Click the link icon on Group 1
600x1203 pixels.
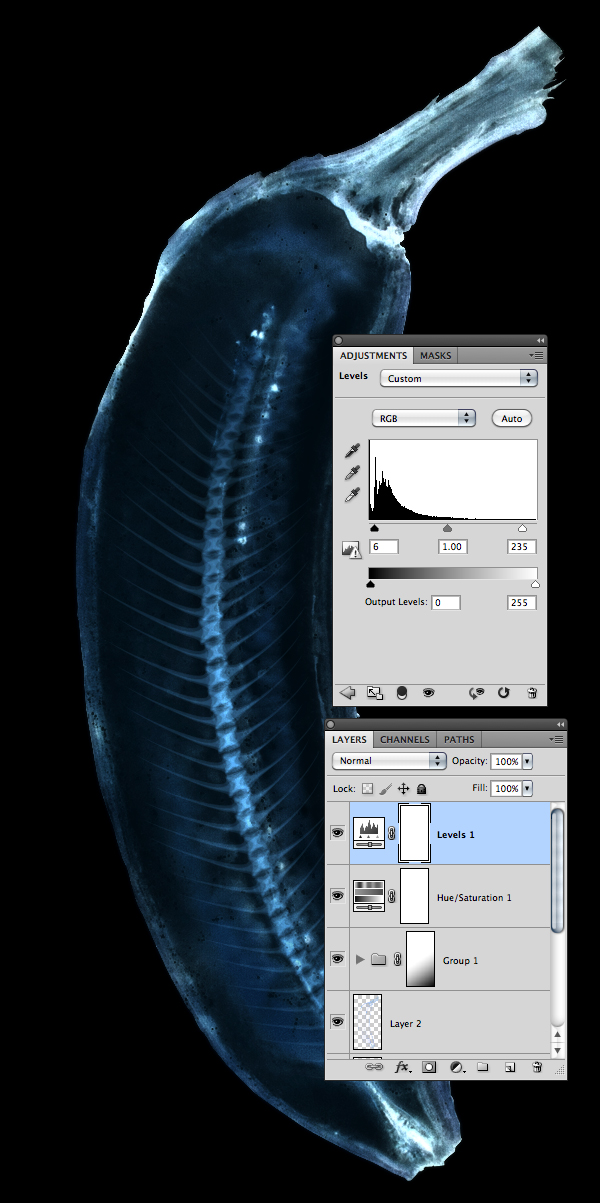[398, 959]
